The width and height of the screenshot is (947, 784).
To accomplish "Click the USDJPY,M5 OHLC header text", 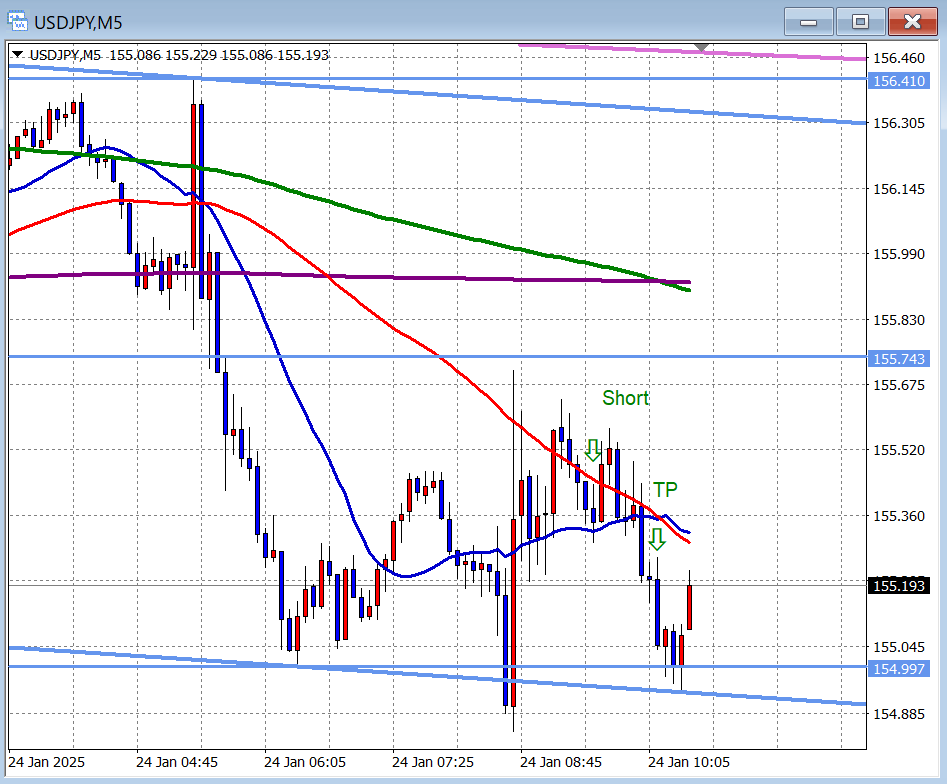I will pos(178,55).
